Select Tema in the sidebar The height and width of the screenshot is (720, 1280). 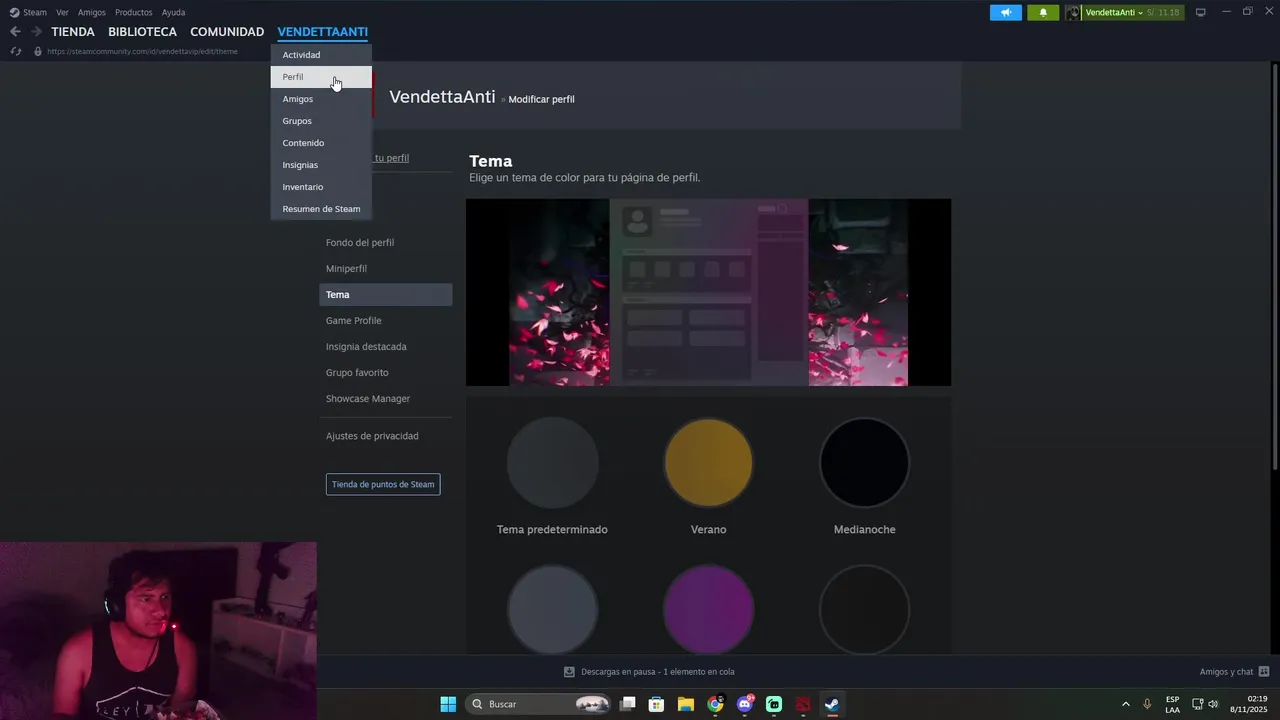[385, 295]
